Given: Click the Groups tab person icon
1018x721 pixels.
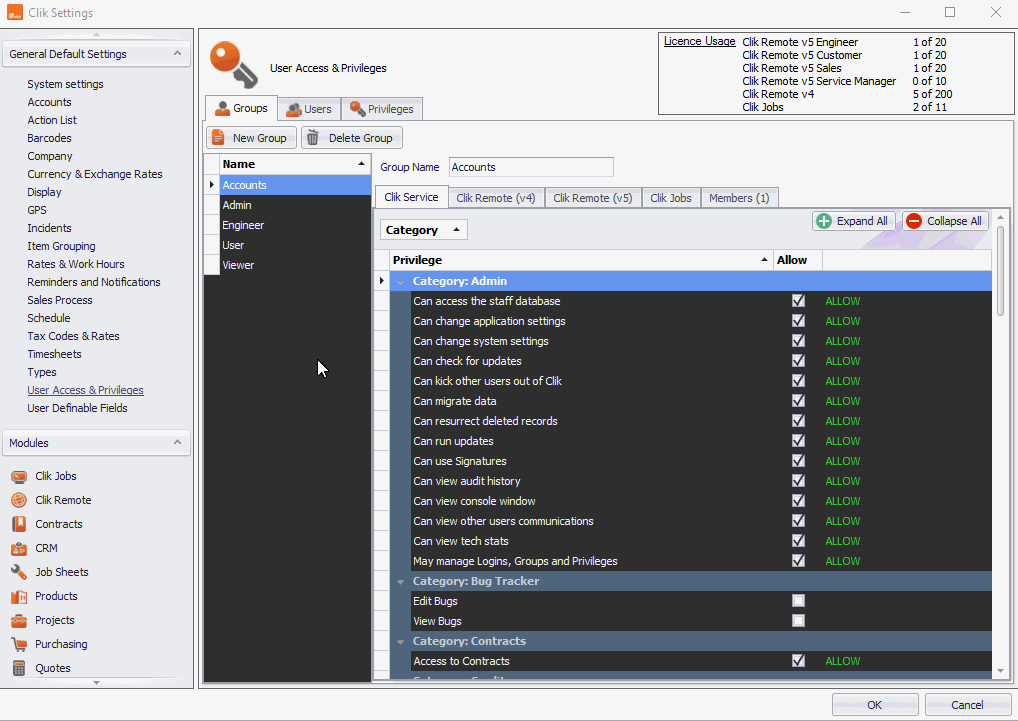Looking at the screenshot, I should 223,108.
